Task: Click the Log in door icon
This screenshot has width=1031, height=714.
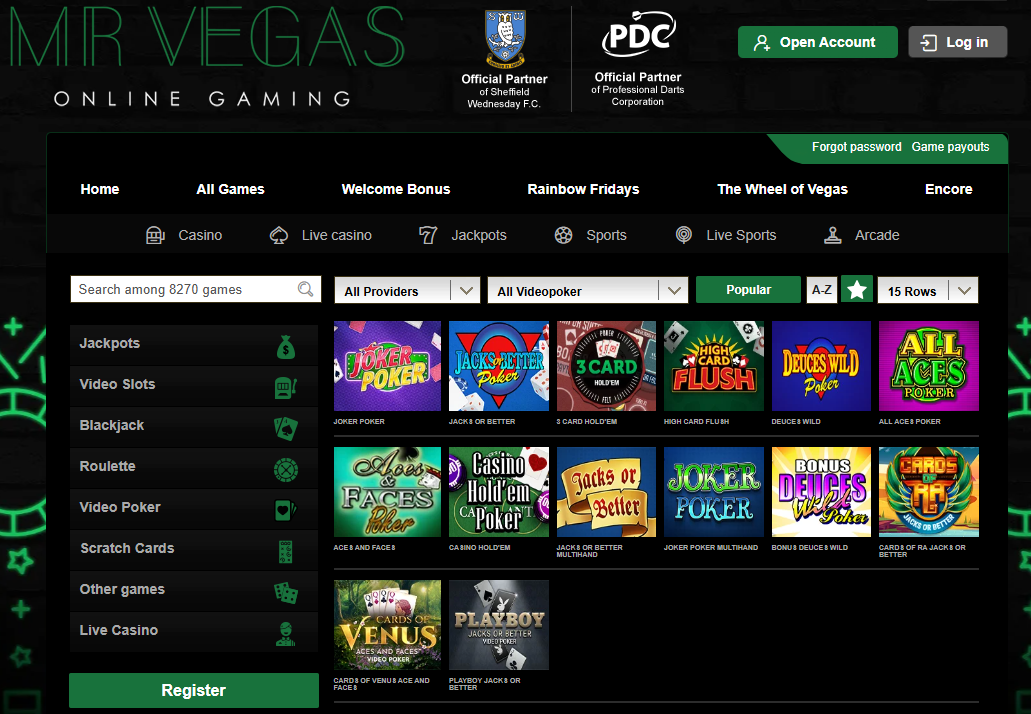Action: click(928, 43)
